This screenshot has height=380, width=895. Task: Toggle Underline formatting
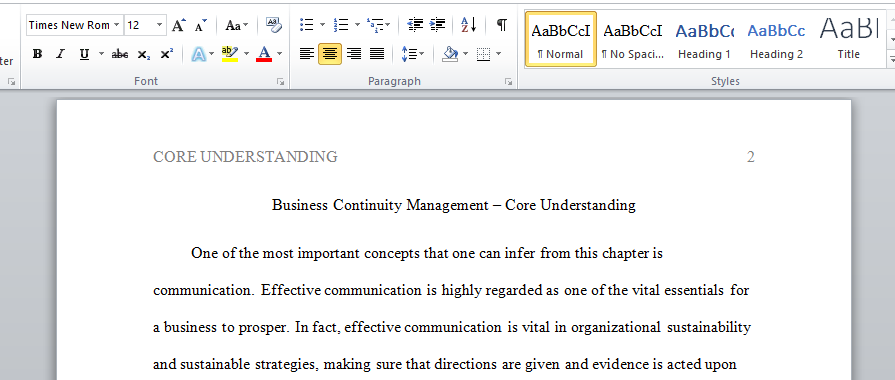coord(84,54)
